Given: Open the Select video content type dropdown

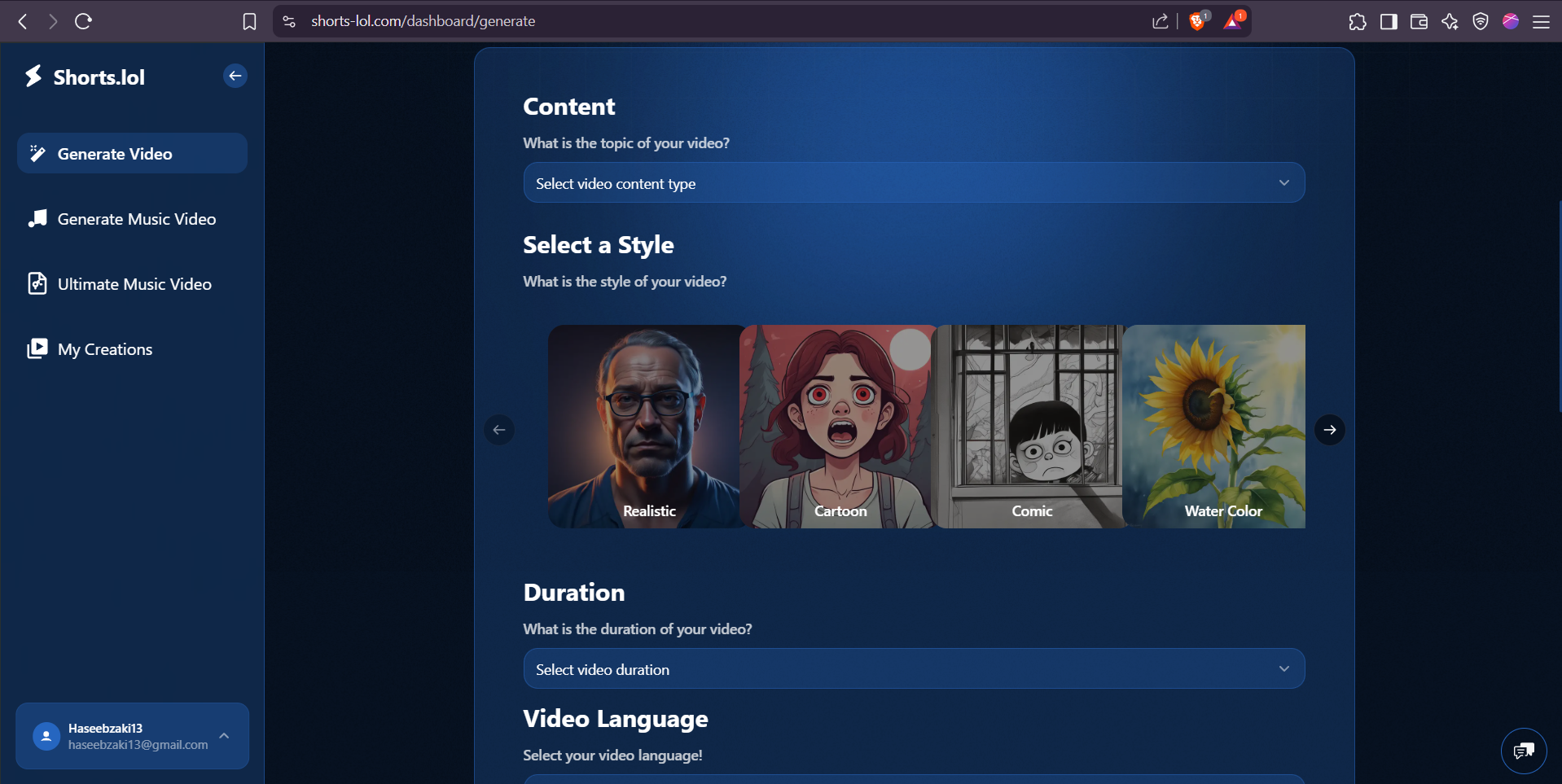Looking at the screenshot, I should tap(914, 182).
